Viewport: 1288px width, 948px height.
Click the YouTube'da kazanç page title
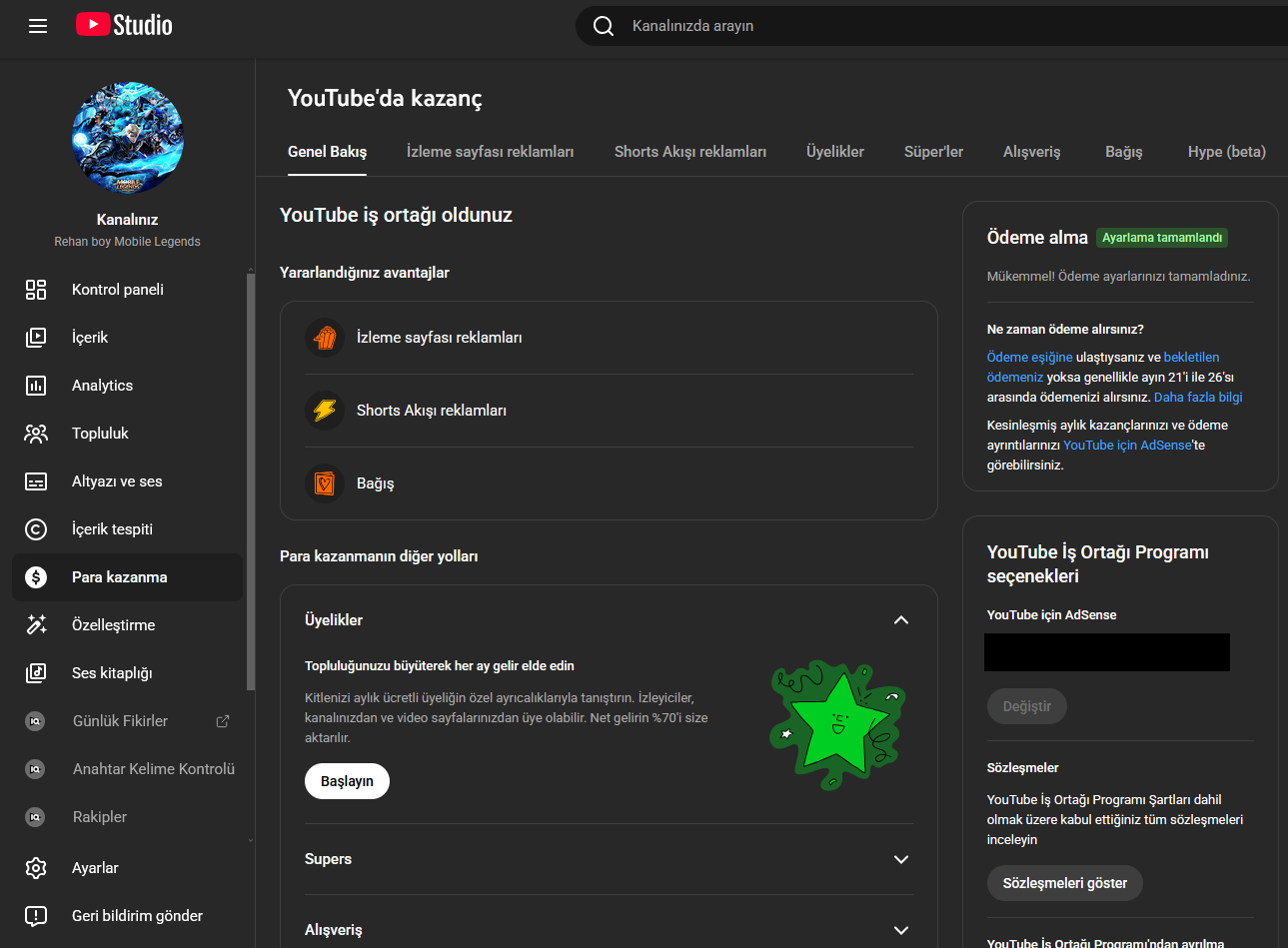pyautogui.click(x=385, y=98)
